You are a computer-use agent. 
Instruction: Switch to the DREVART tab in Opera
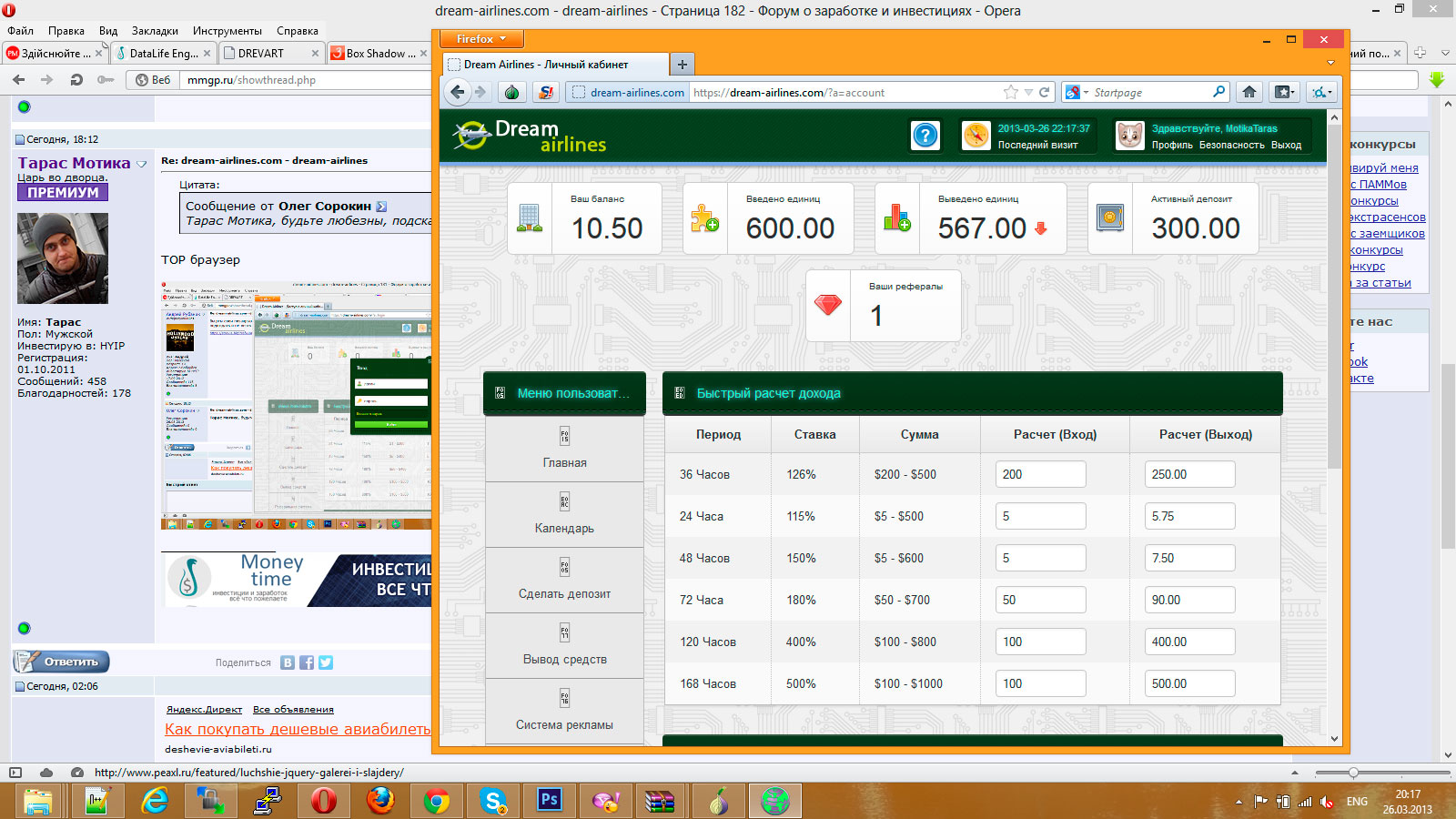[x=271, y=53]
